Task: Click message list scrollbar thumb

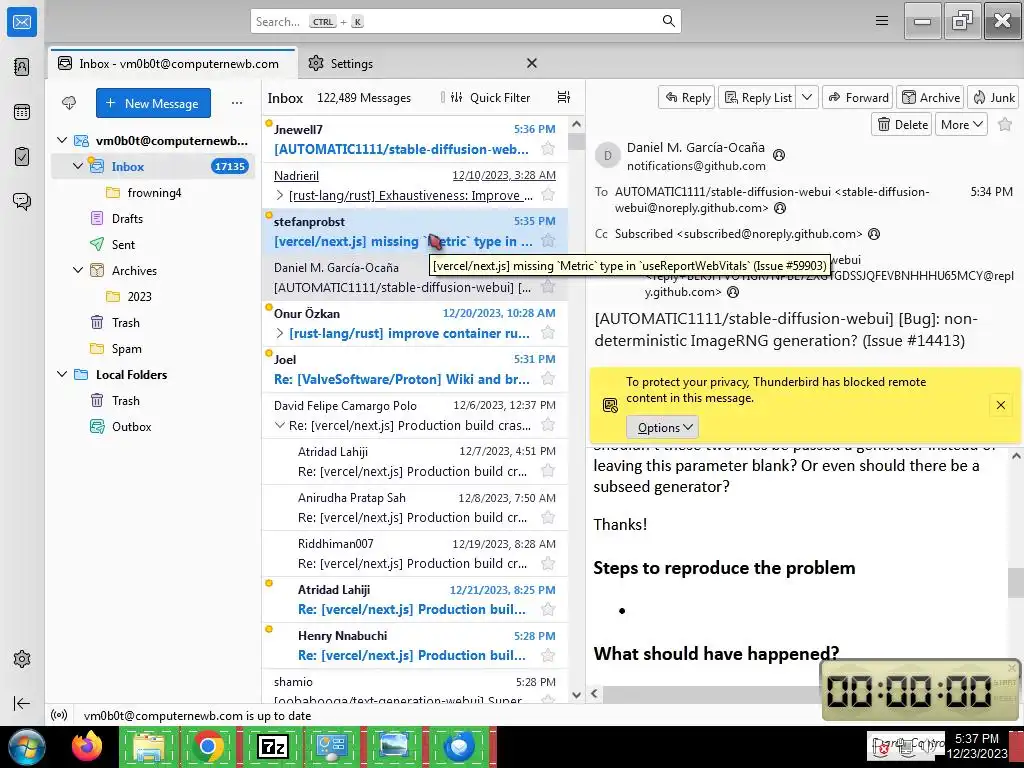Action: tap(576, 141)
